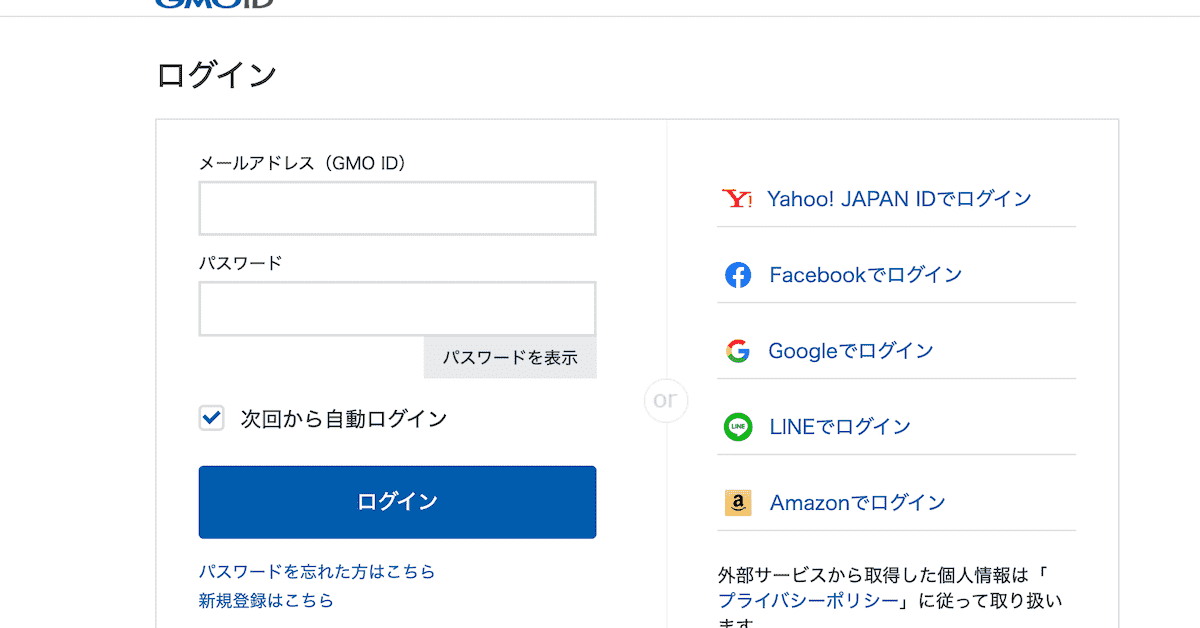This screenshot has height=628, width=1200.
Task: Select the LINEでログイン text link
Action: click(840, 427)
